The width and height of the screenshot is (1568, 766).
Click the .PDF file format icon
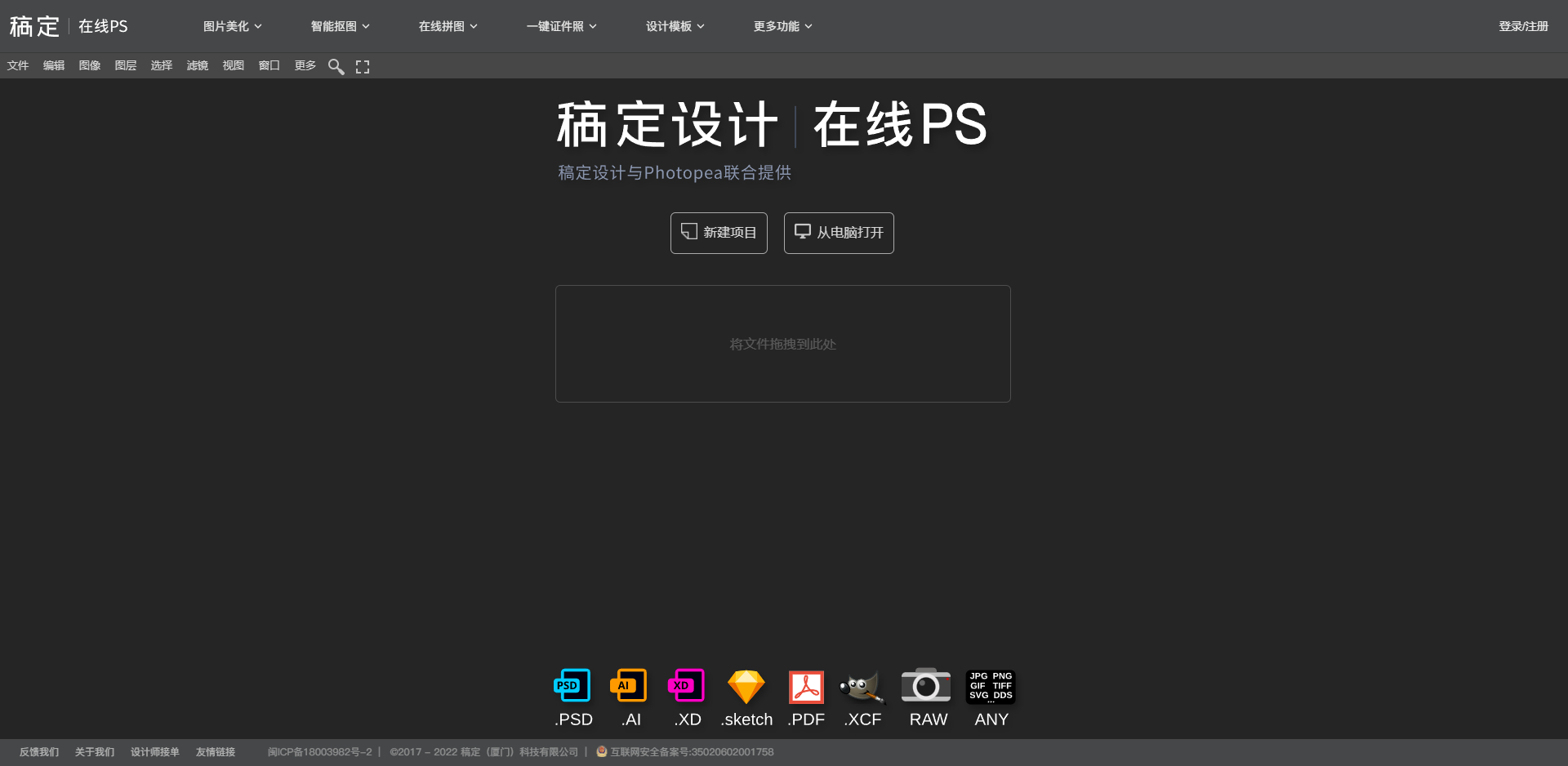point(806,687)
